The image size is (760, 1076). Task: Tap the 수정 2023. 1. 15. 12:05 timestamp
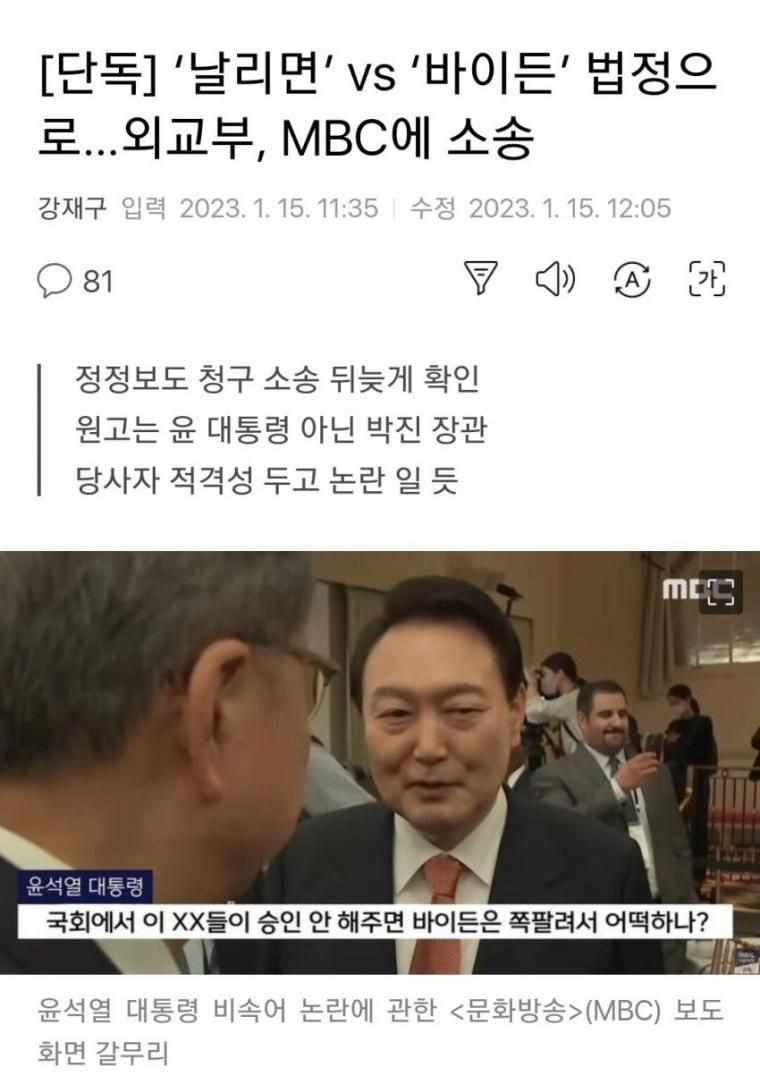tap(541, 208)
